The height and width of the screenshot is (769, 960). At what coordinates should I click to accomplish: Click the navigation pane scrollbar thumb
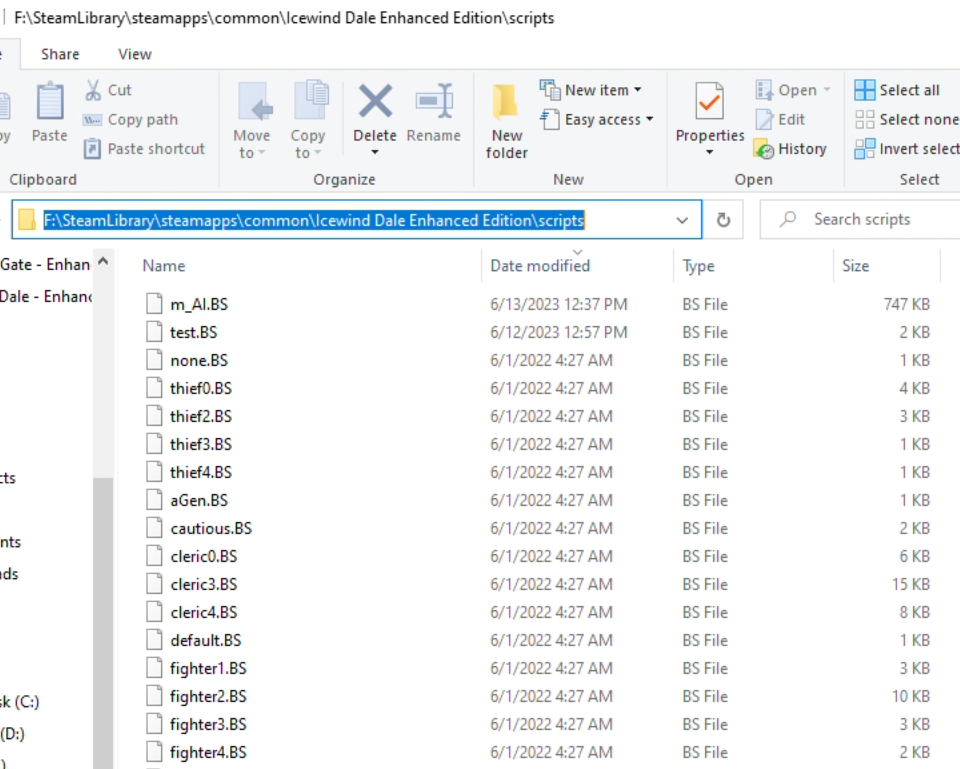click(x=103, y=621)
